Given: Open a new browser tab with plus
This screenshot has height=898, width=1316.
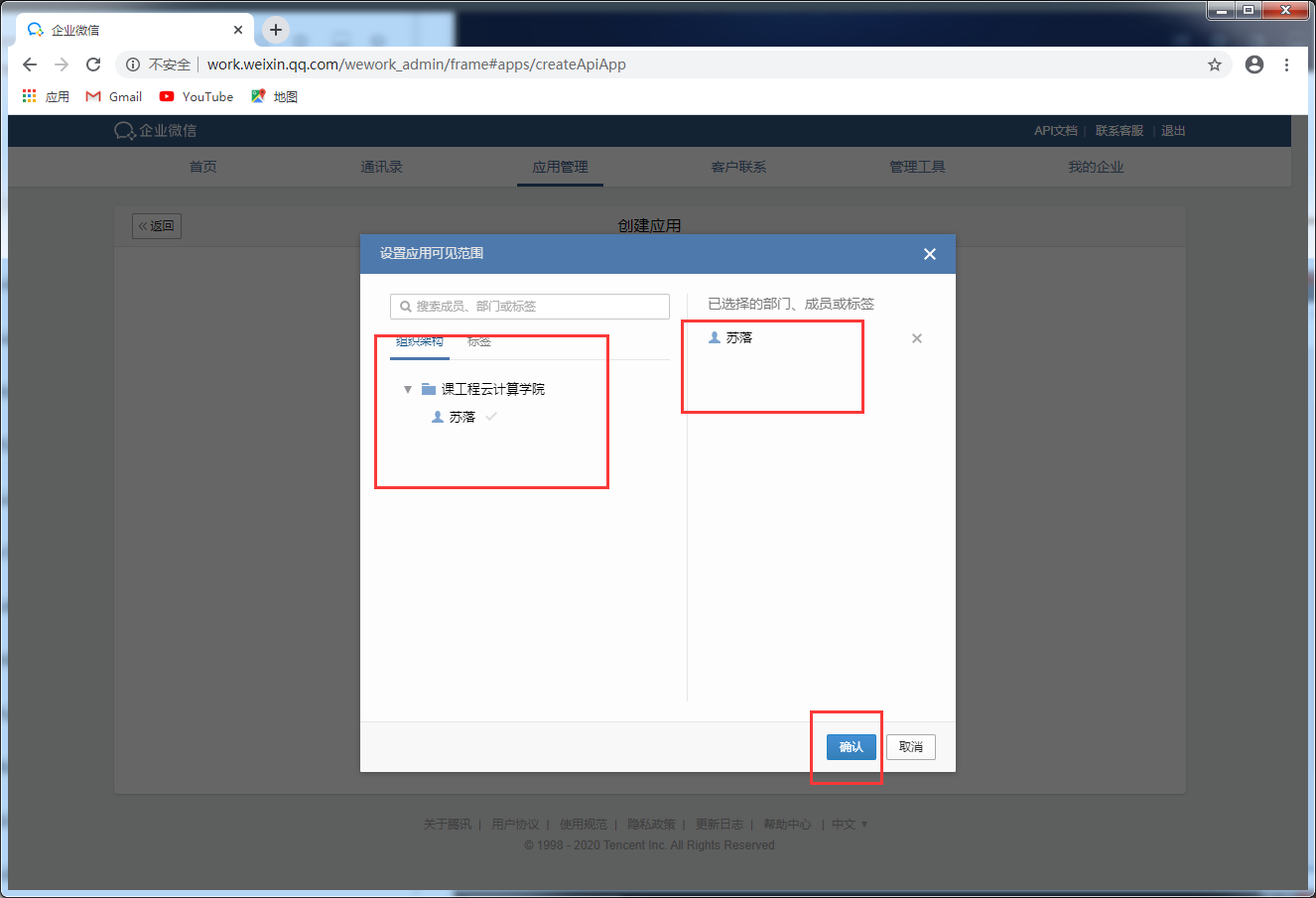Looking at the screenshot, I should 276,30.
